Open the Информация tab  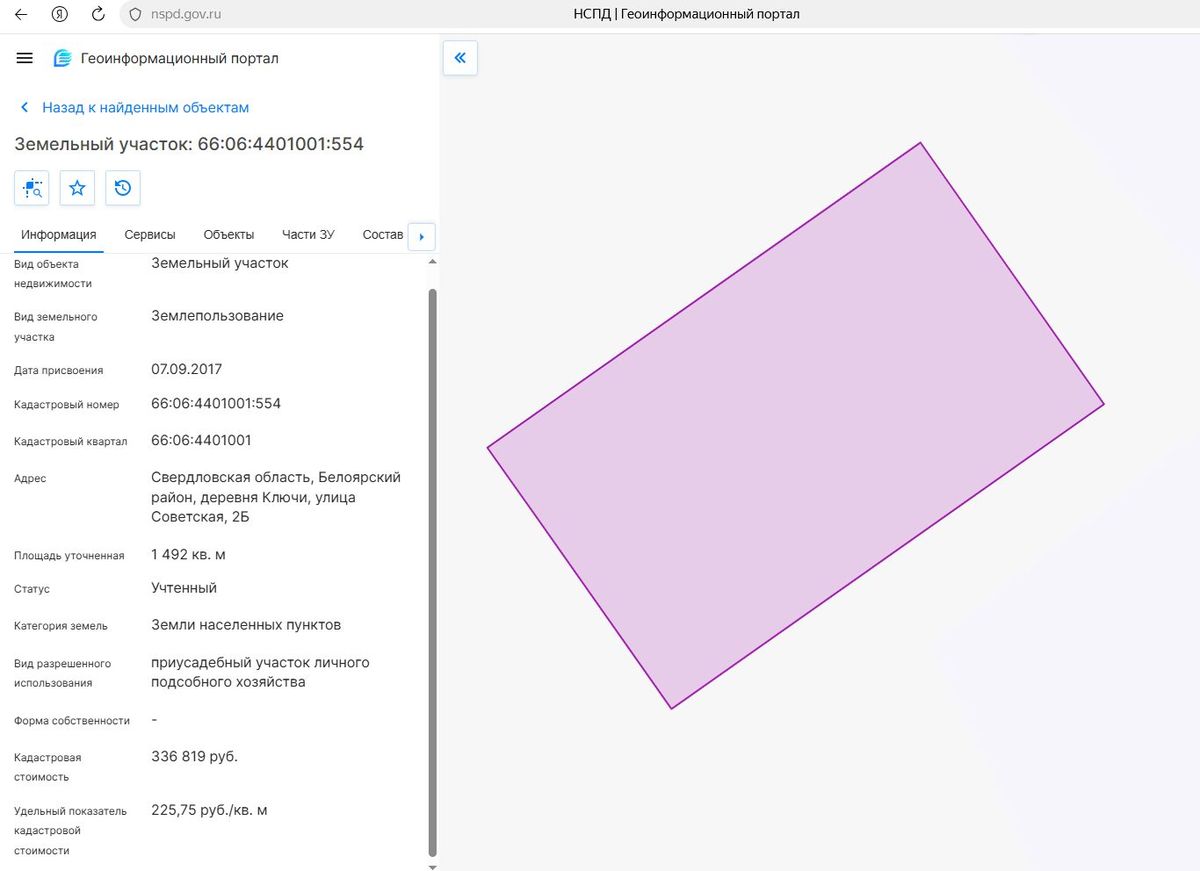(58, 235)
